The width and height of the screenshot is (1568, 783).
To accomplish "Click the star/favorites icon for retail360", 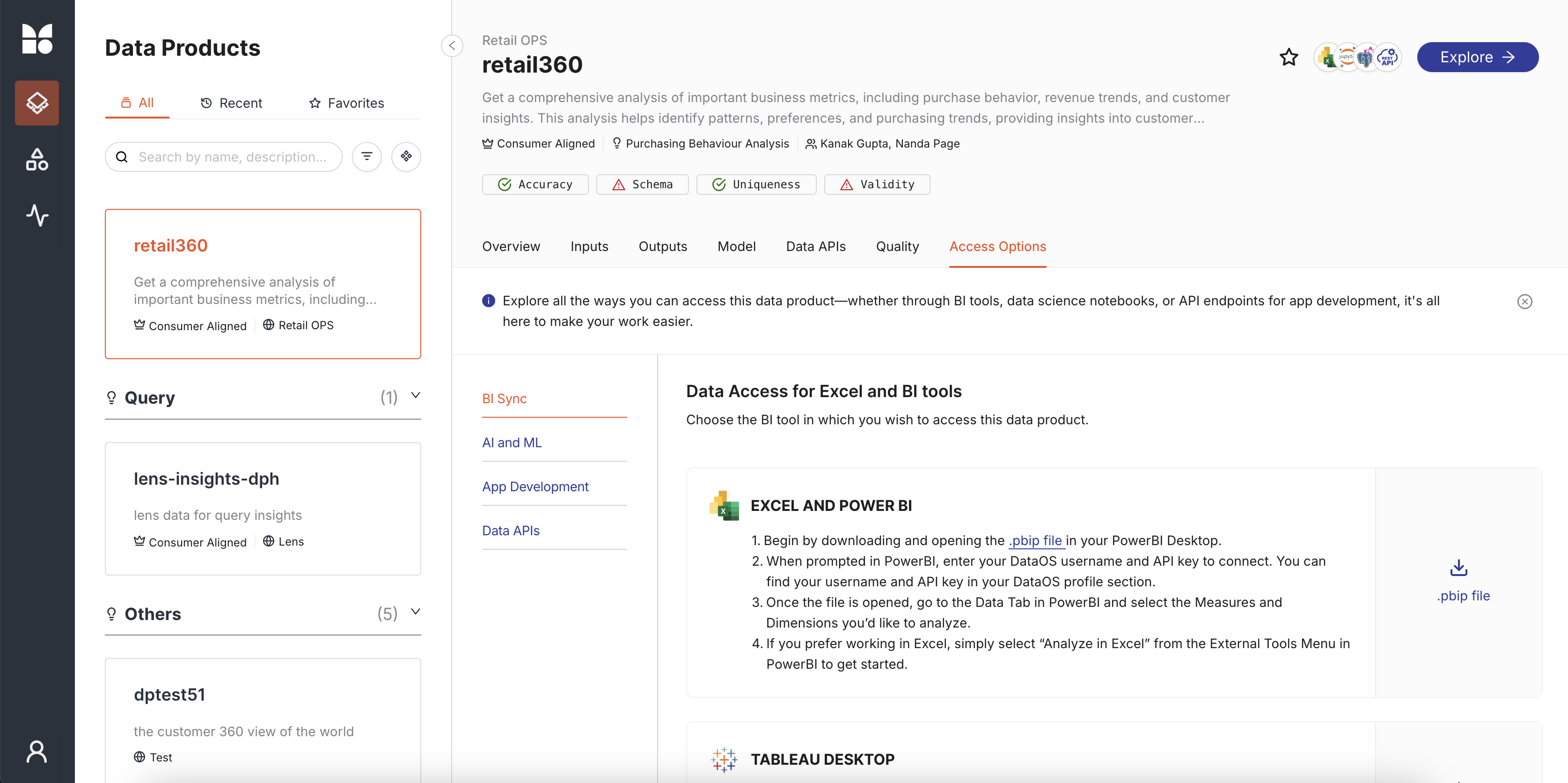I will click(1289, 57).
